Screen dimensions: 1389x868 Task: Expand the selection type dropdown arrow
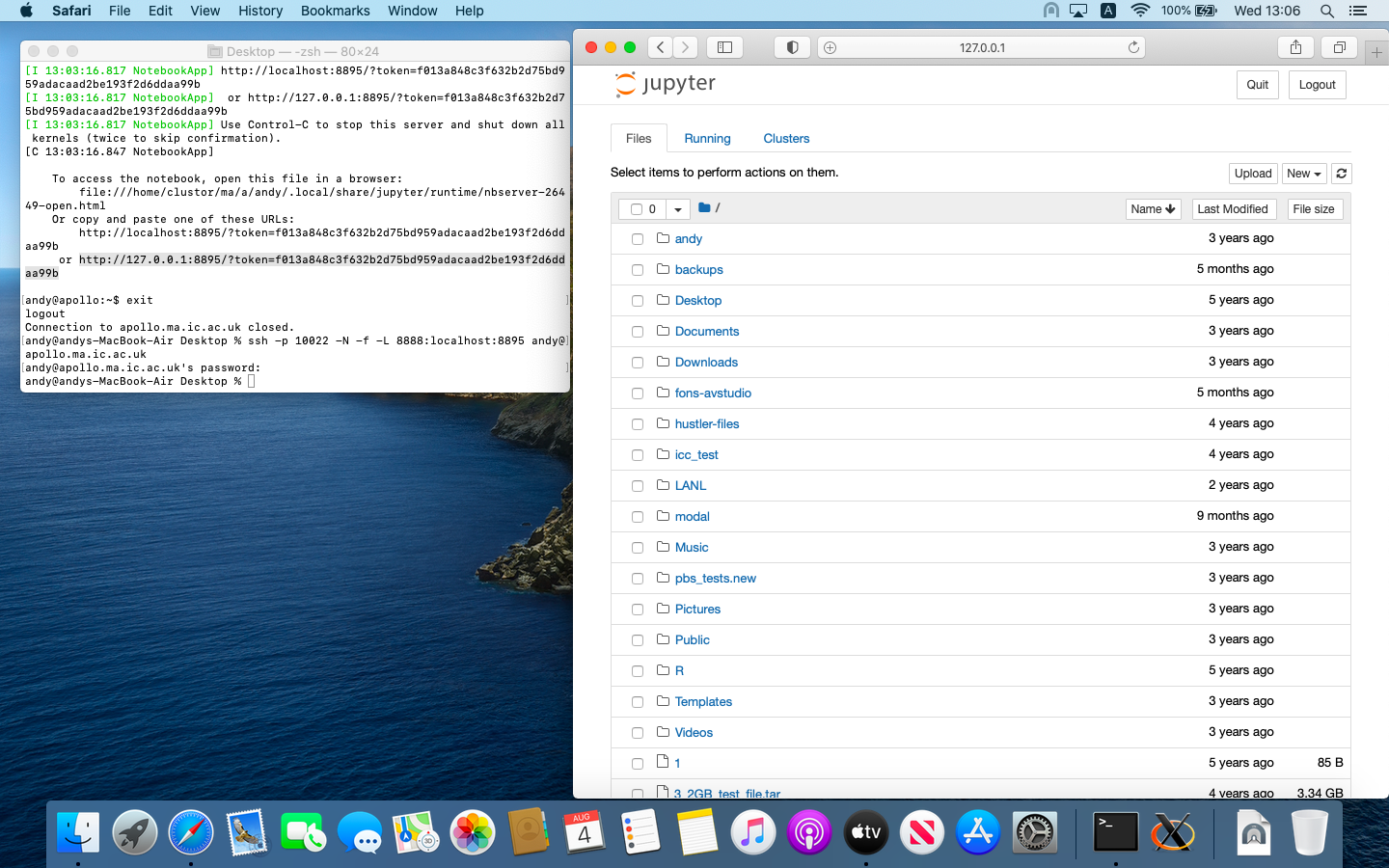point(678,209)
